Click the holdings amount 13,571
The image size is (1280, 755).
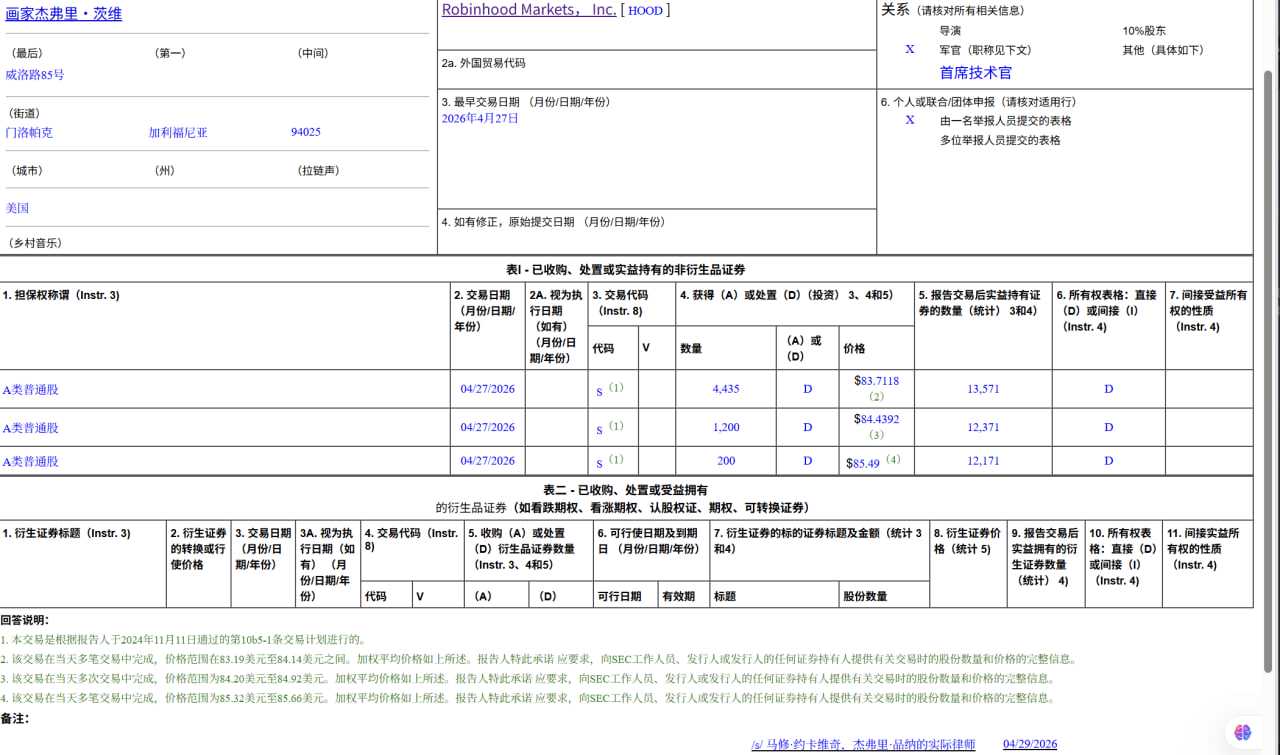tap(983, 389)
